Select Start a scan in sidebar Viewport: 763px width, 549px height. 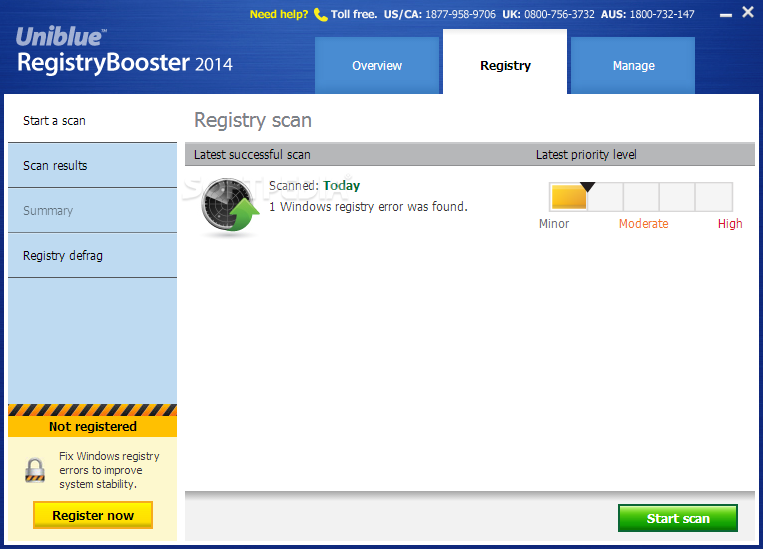coord(92,121)
